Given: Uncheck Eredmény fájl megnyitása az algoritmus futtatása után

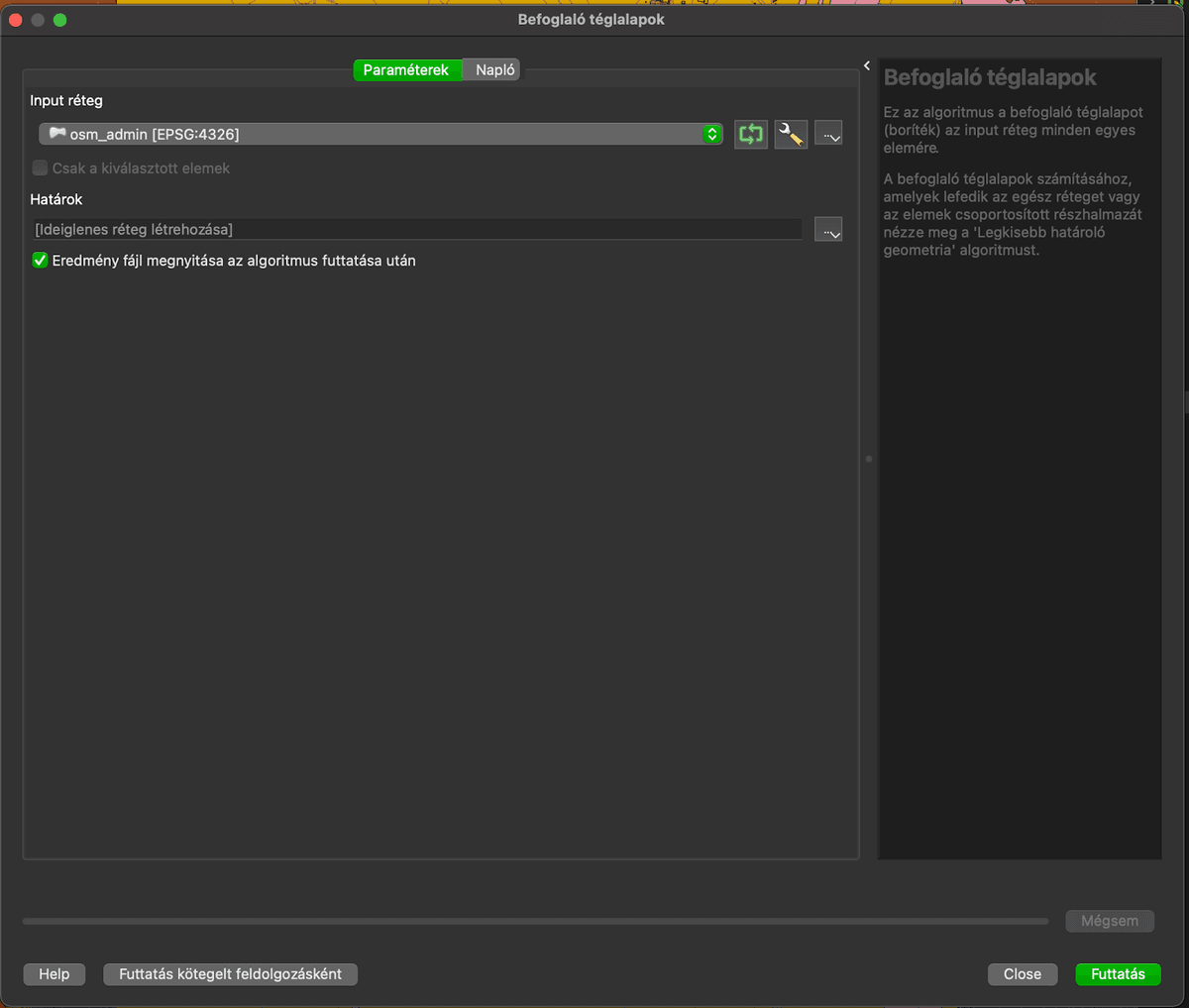Looking at the screenshot, I should pyautogui.click(x=41, y=261).
